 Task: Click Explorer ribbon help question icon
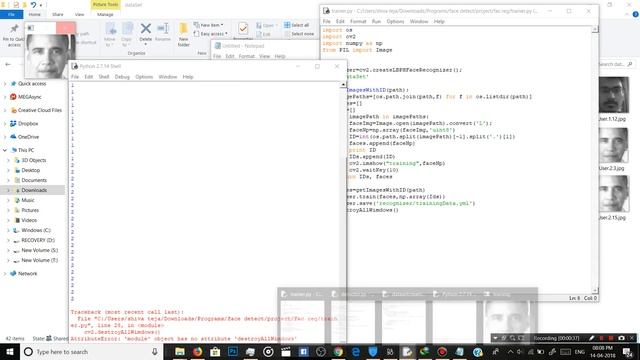tap(636, 14)
